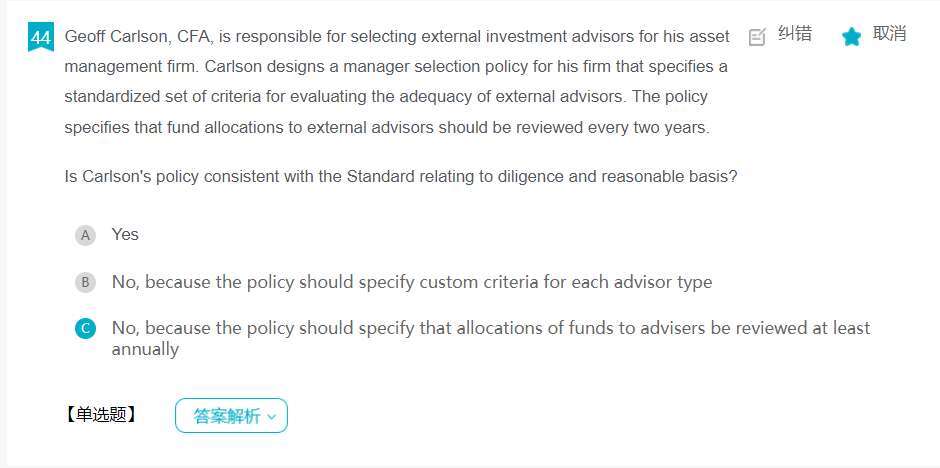The image size is (940, 468).
Task: Click the 【单选题】 question type label
Action: click(x=100, y=415)
